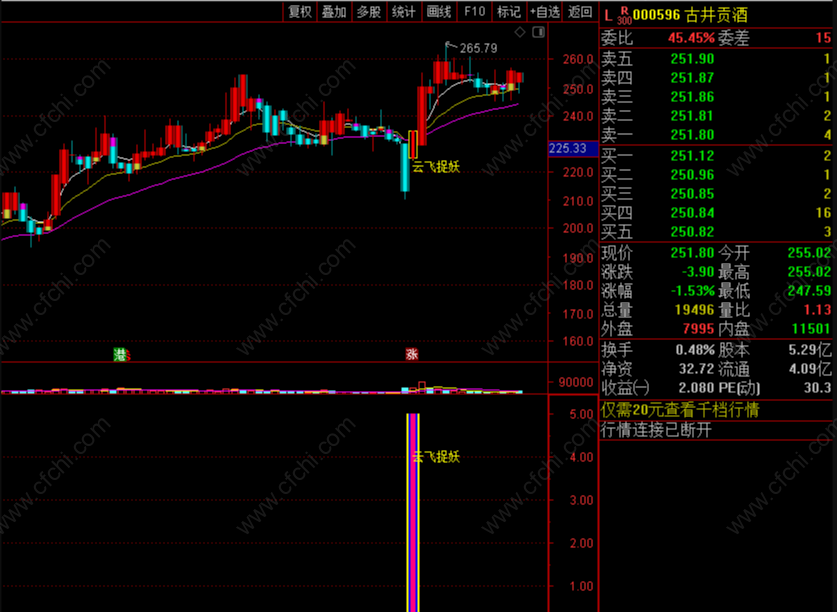Click the 260.0 price axis label
Screen dimensions: 837x612
point(578,59)
